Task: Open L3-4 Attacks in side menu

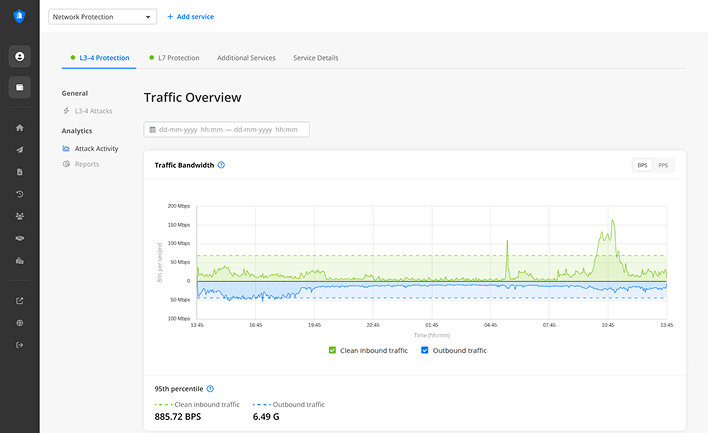Action: pos(93,111)
